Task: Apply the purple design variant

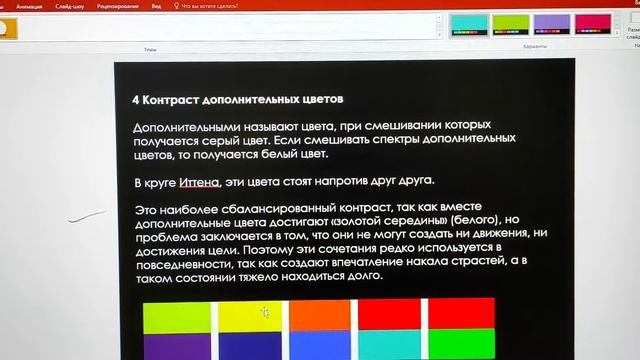Action: pyautogui.click(x=551, y=24)
